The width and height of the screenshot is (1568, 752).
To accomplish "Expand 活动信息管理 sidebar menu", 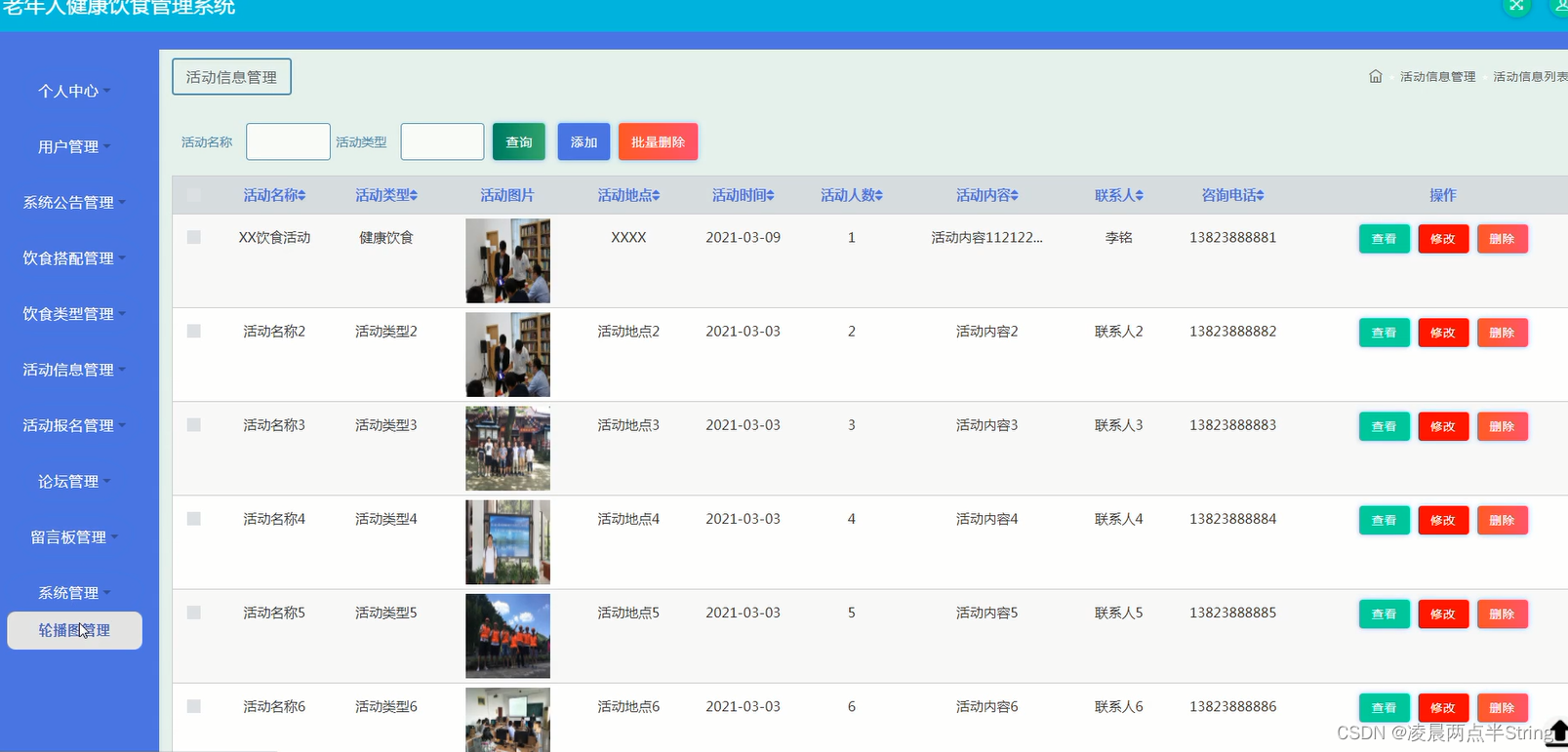I will 74,369.
